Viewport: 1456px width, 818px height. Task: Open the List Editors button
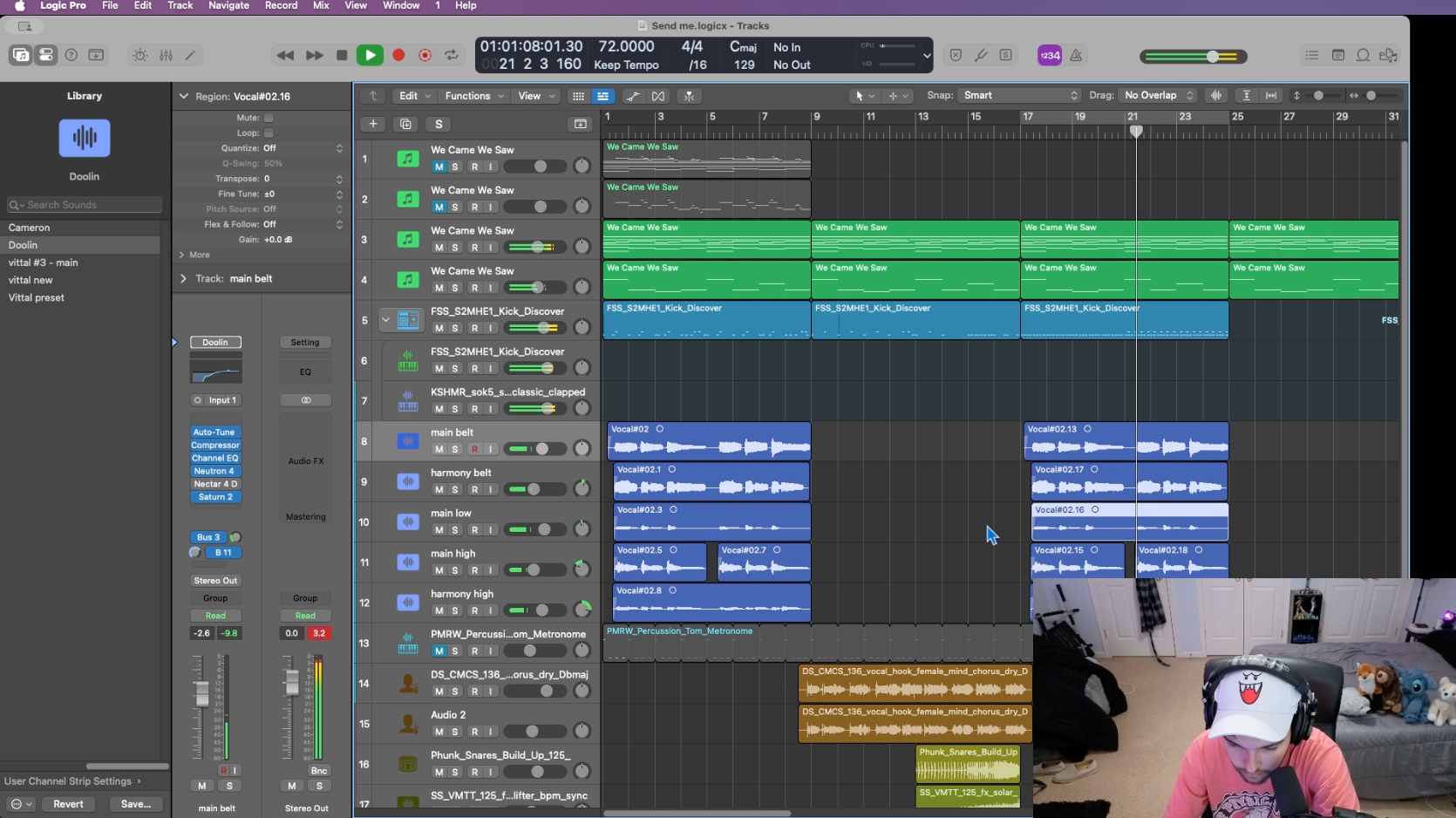coord(1312,55)
